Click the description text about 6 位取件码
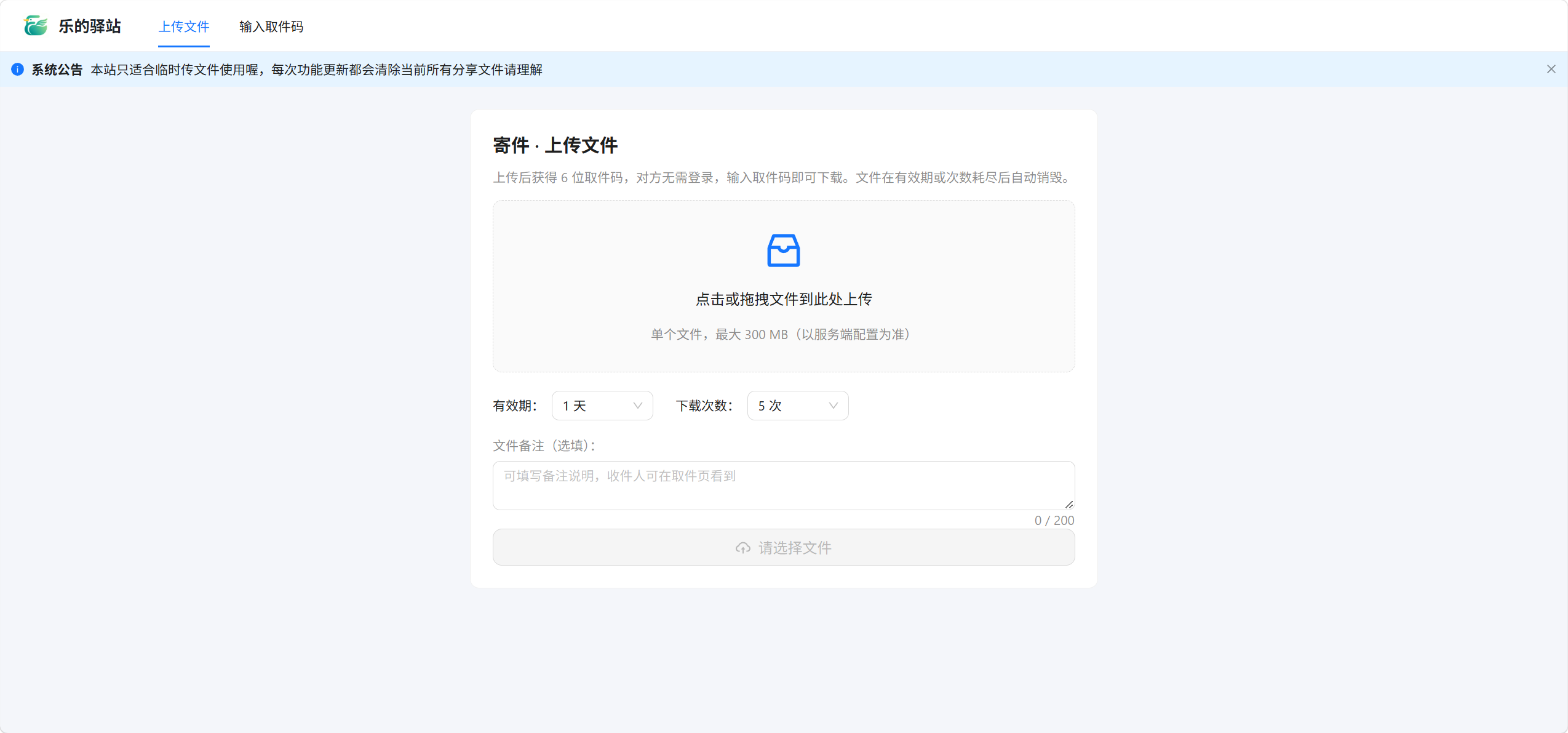1568x733 pixels. tap(784, 177)
